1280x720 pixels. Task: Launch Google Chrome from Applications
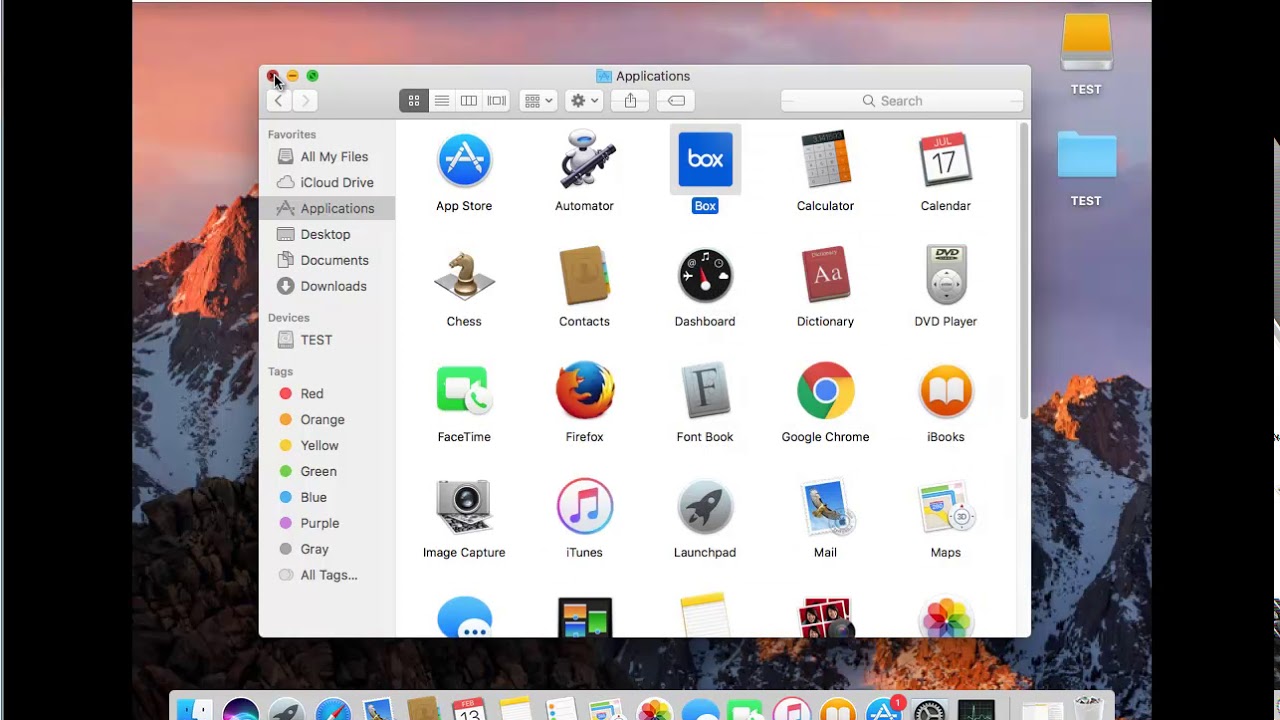[x=825, y=391]
